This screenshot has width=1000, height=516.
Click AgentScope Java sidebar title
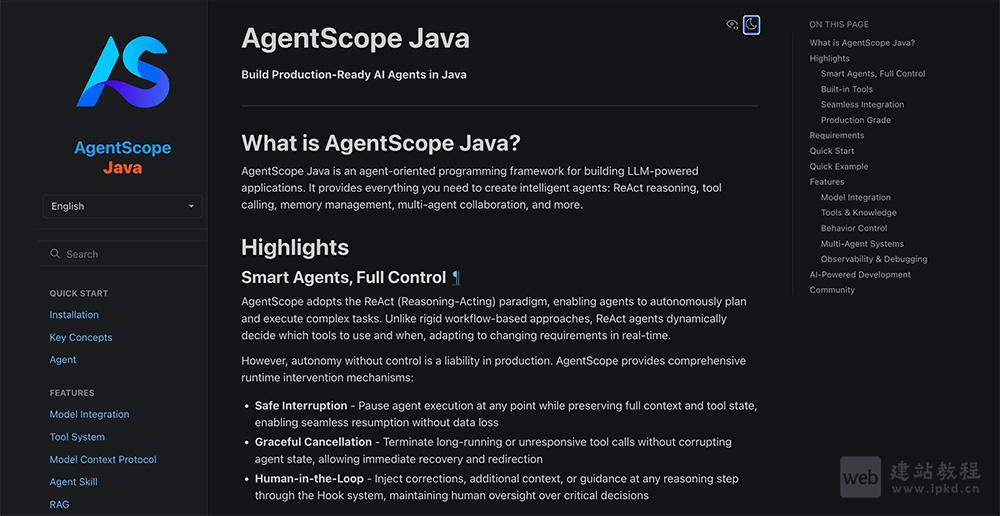point(122,158)
